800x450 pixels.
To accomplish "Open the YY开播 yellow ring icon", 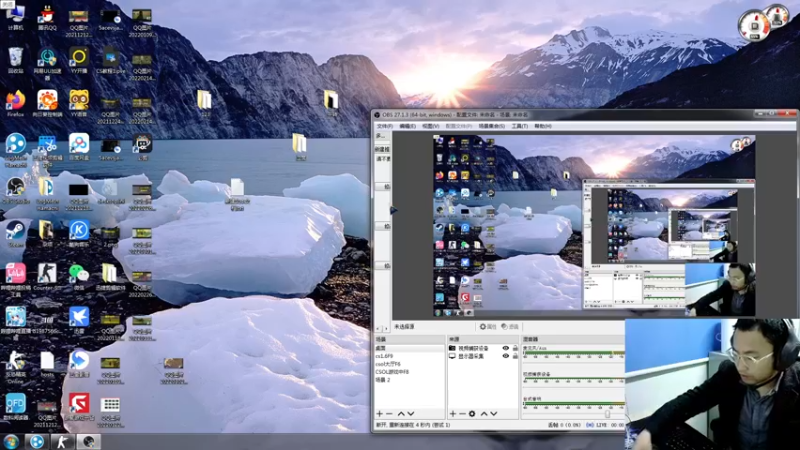I will (79, 59).
